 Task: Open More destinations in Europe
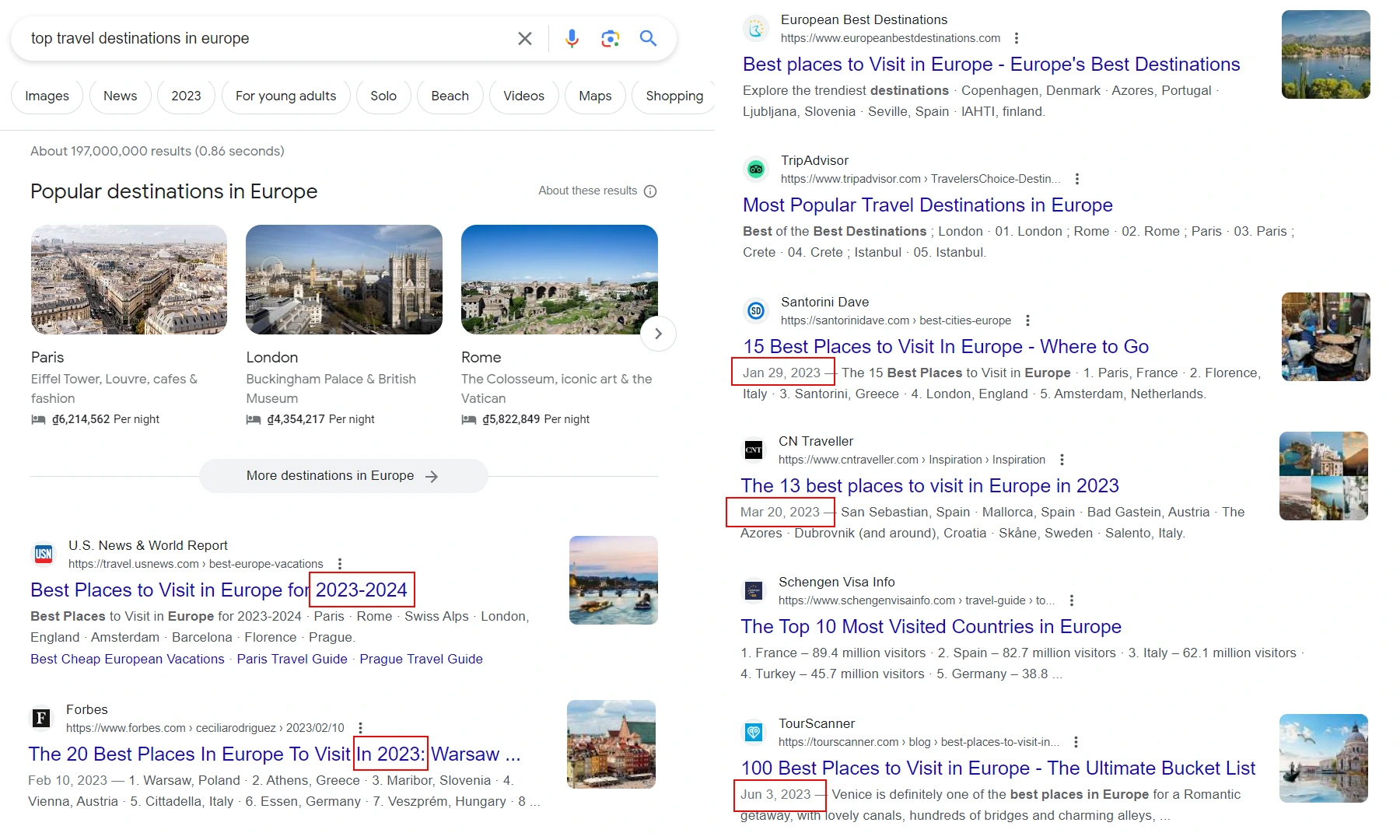click(x=343, y=476)
